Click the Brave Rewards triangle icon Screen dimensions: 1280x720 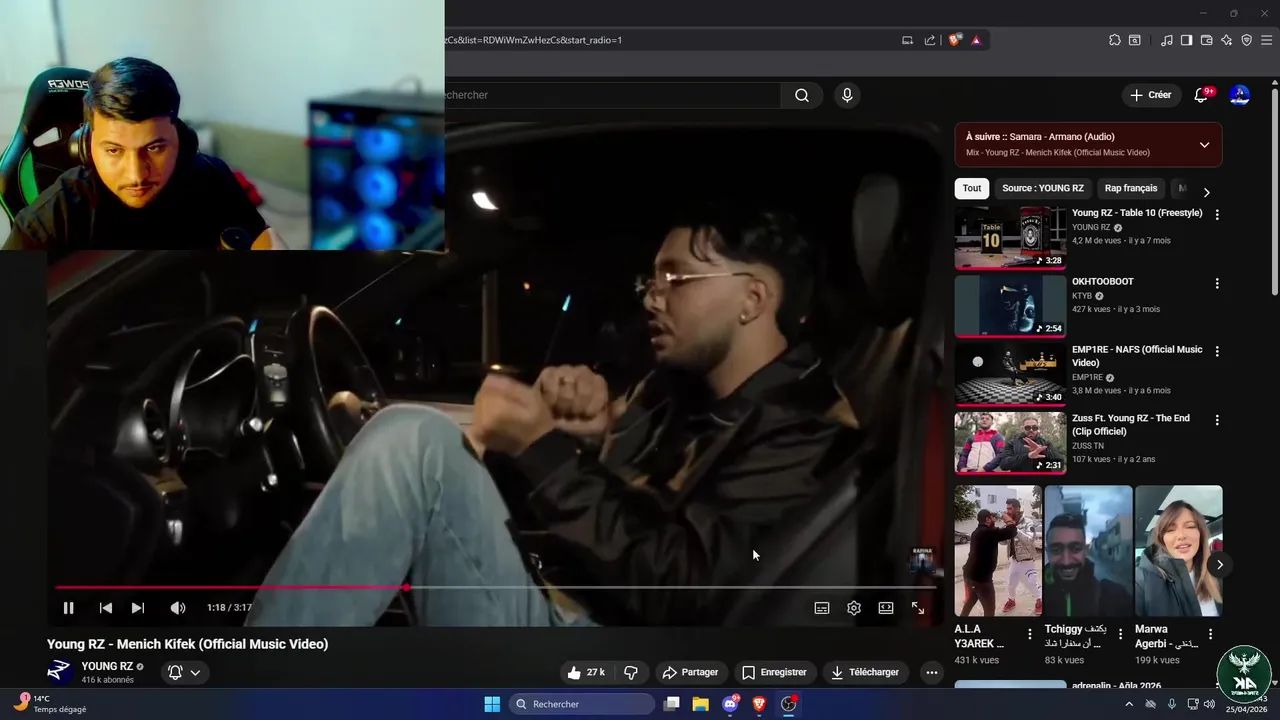(x=976, y=40)
